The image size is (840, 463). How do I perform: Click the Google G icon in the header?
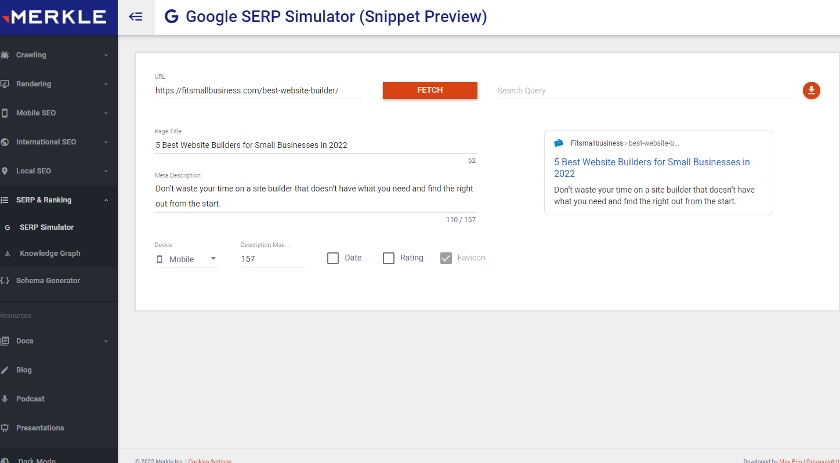(x=171, y=17)
